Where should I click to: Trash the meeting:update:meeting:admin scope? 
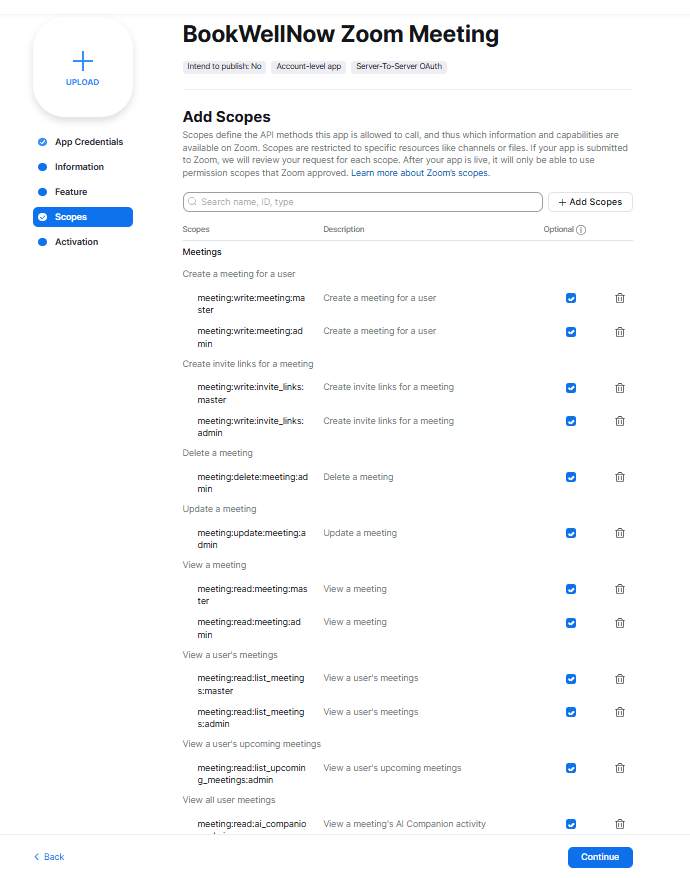coord(619,533)
